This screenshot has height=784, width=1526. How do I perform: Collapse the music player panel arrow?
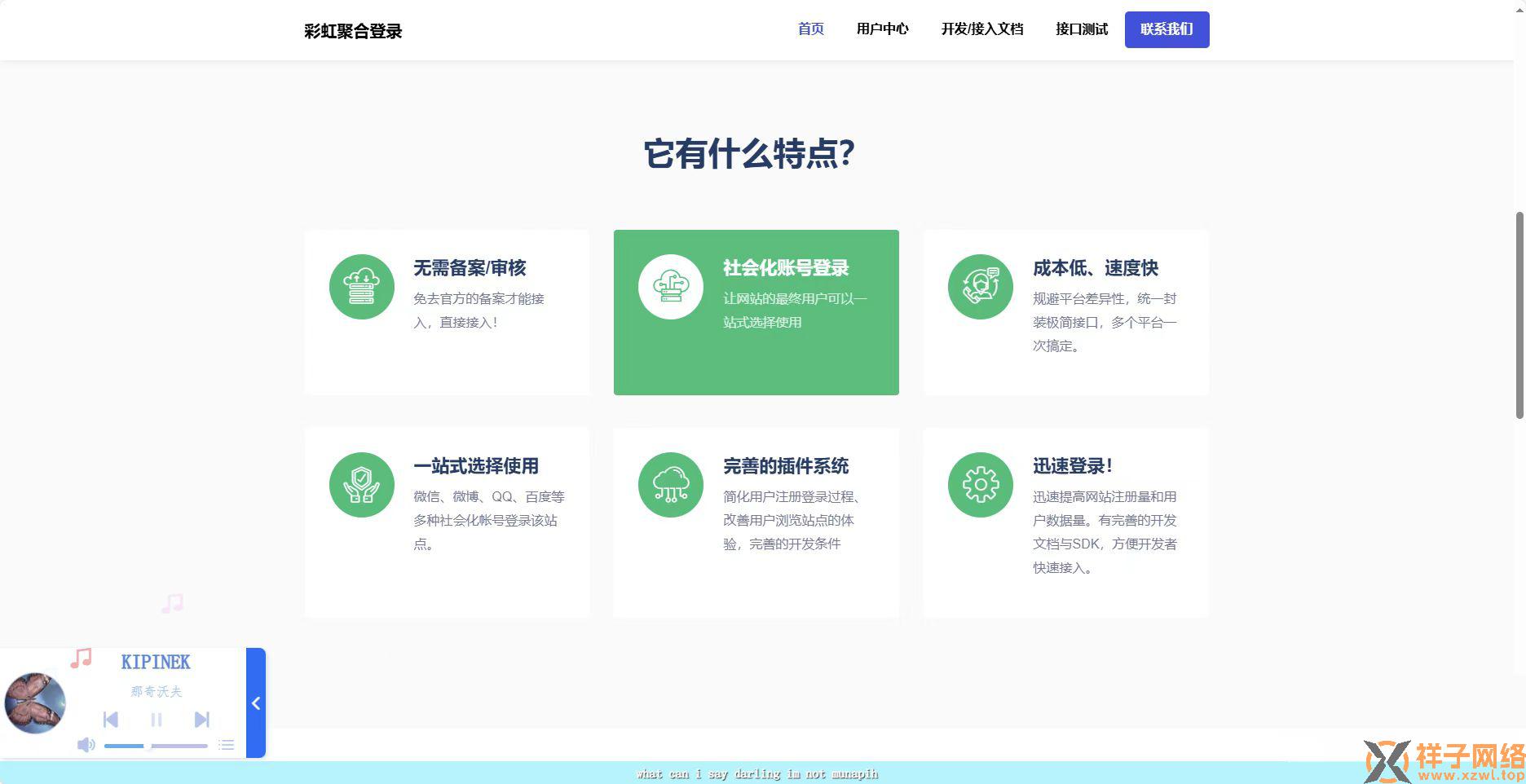(256, 703)
